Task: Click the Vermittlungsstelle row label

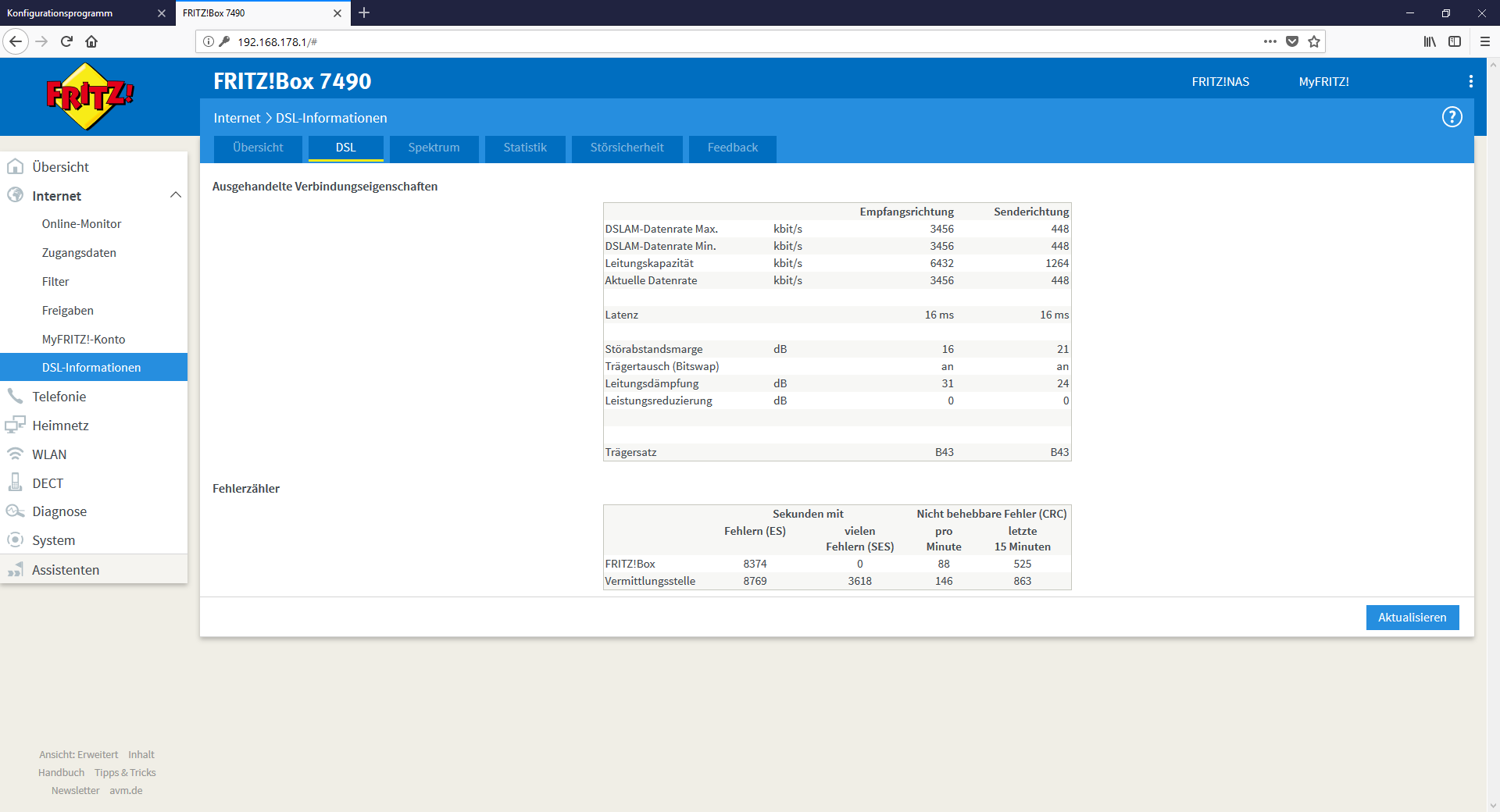Action: (650, 581)
